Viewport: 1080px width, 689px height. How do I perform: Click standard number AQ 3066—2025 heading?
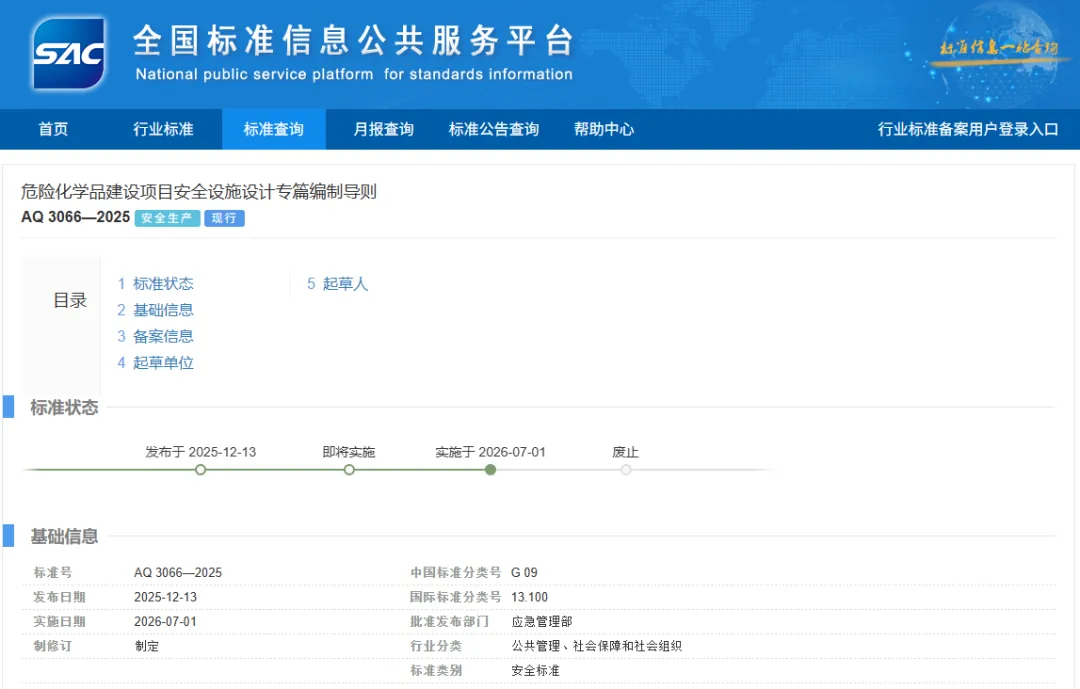(76, 217)
